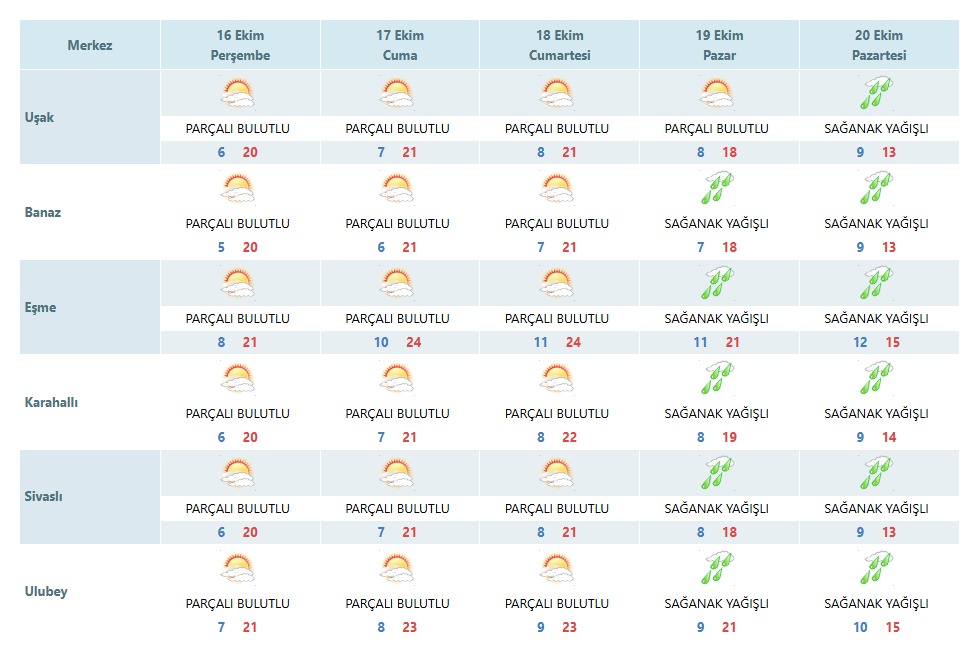Select the 16 Ekim Perşembe column header

coord(241,45)
